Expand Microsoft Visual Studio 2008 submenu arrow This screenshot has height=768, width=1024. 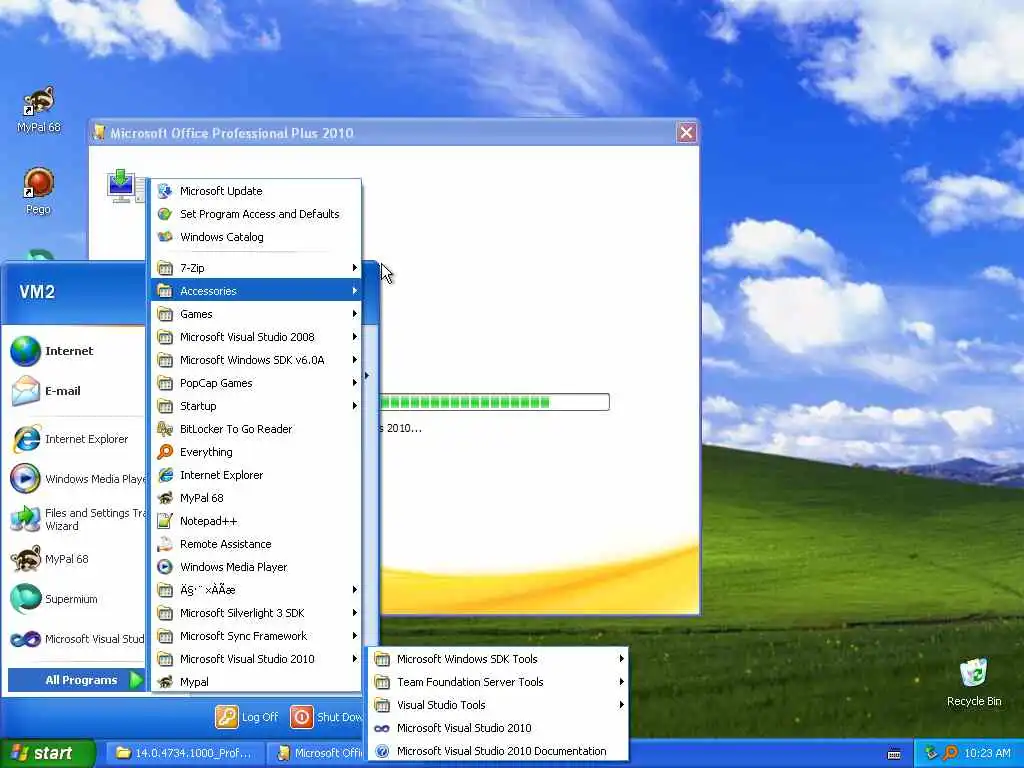click(355, 337)
